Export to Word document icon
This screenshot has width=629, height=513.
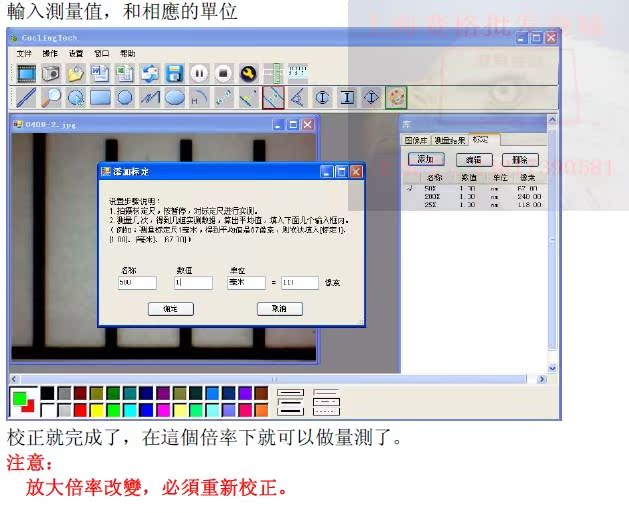point(100,73)
